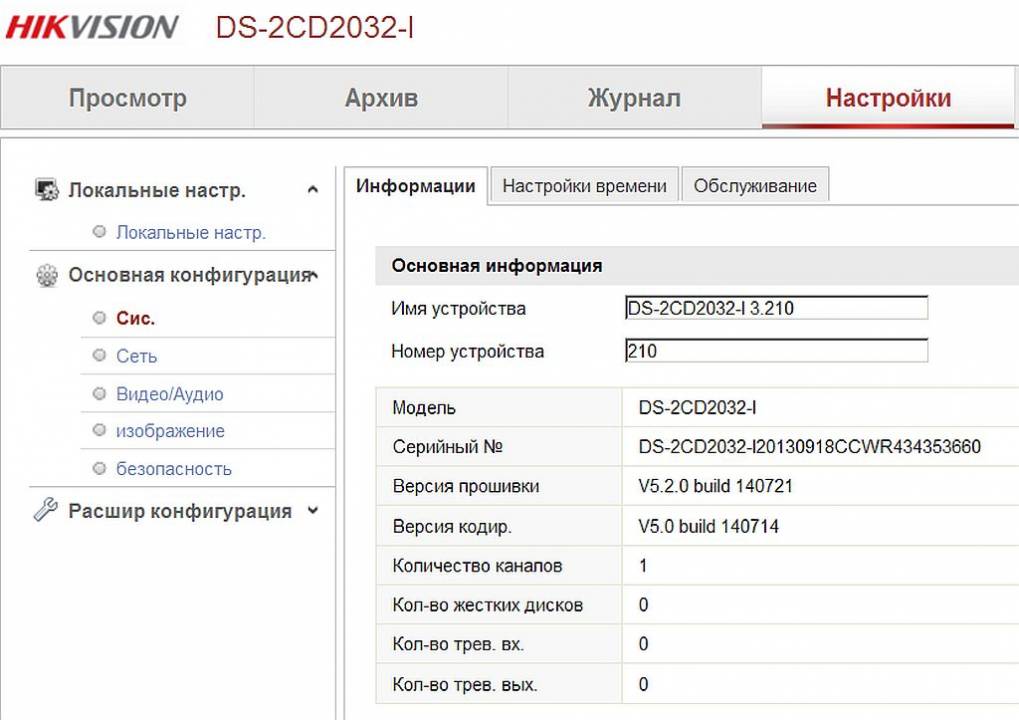Open the Локальные настр. link in sidebar
The width and height of the screenshot is (1019, 720).
click(191, 233)
